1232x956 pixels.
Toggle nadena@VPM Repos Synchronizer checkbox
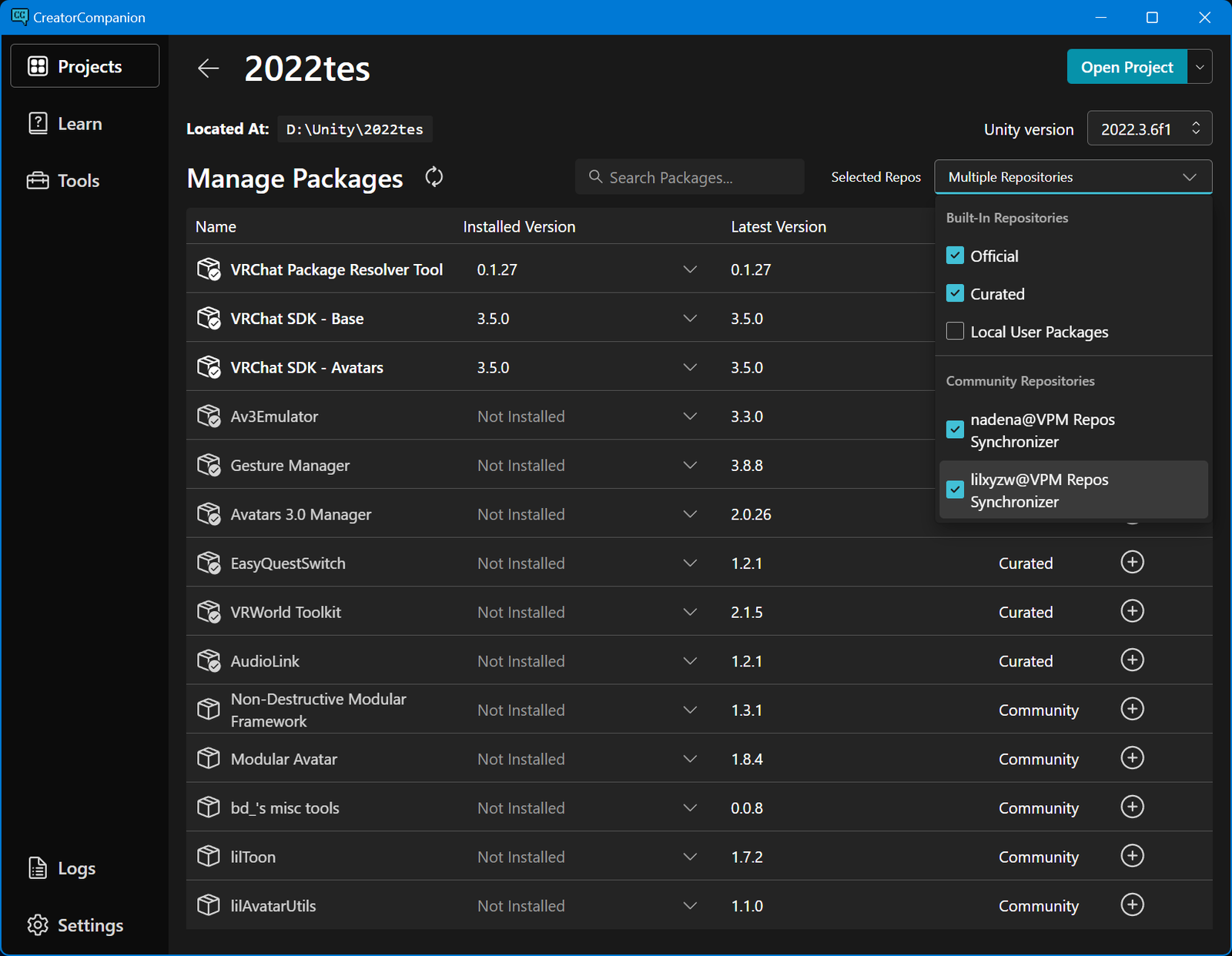tap(955, 430)
